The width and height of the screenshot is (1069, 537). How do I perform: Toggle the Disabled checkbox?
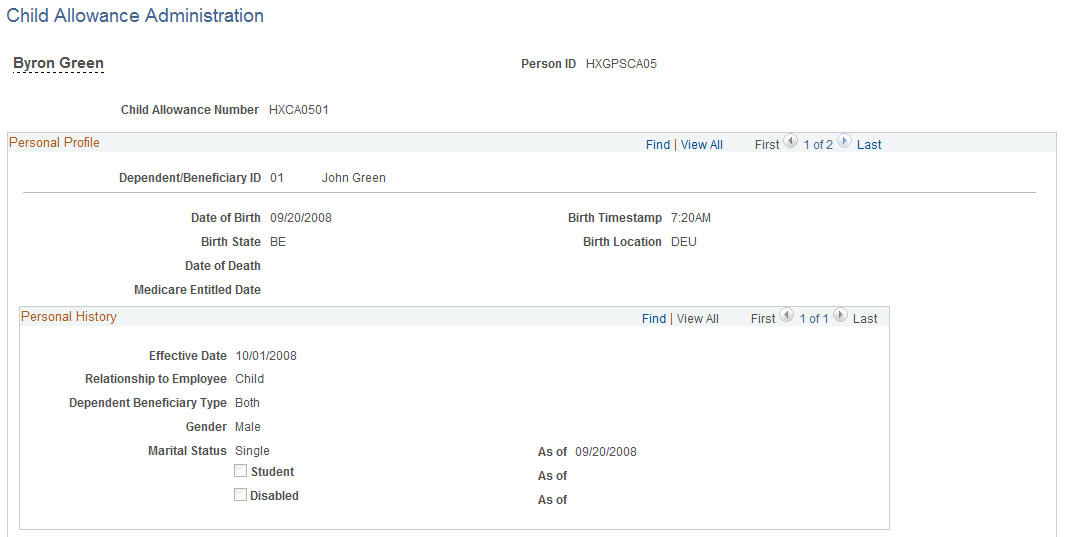coord(240,495)
